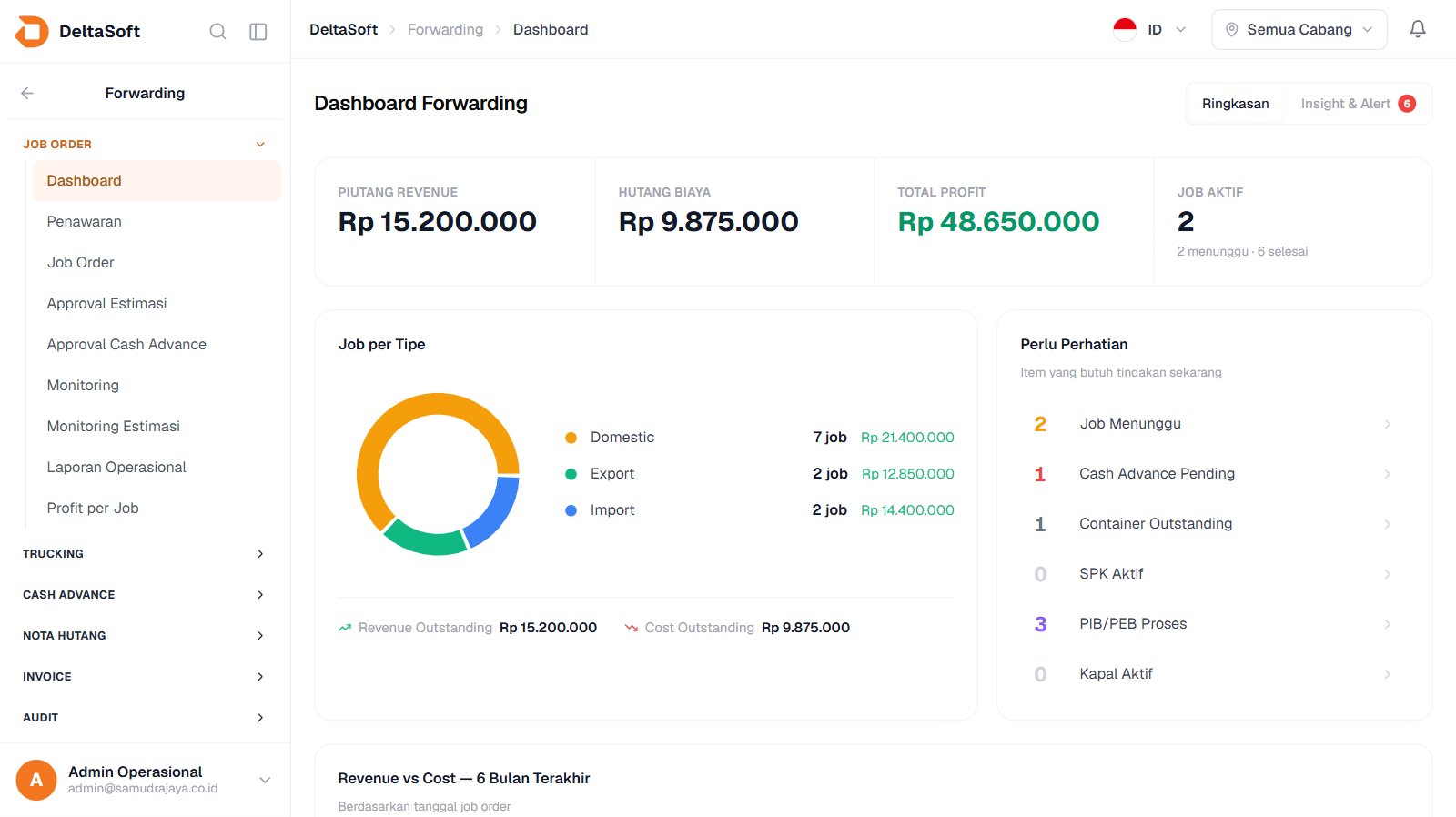The width and height of the screenshot is (1456, 817).
Task: Click the chevron on Job Menunggu row
Action: pos(1387,424)
